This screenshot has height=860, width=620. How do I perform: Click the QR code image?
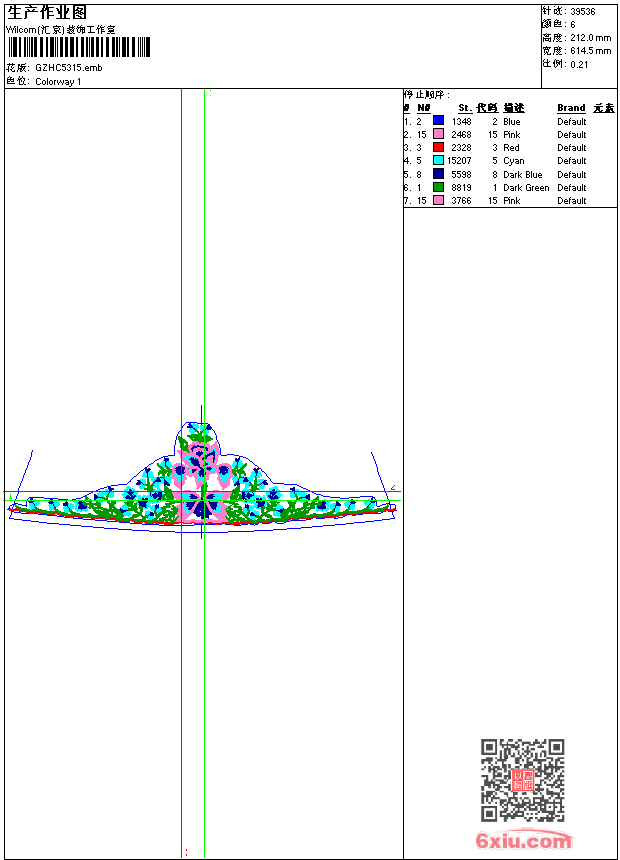click(x=522, y=780)
